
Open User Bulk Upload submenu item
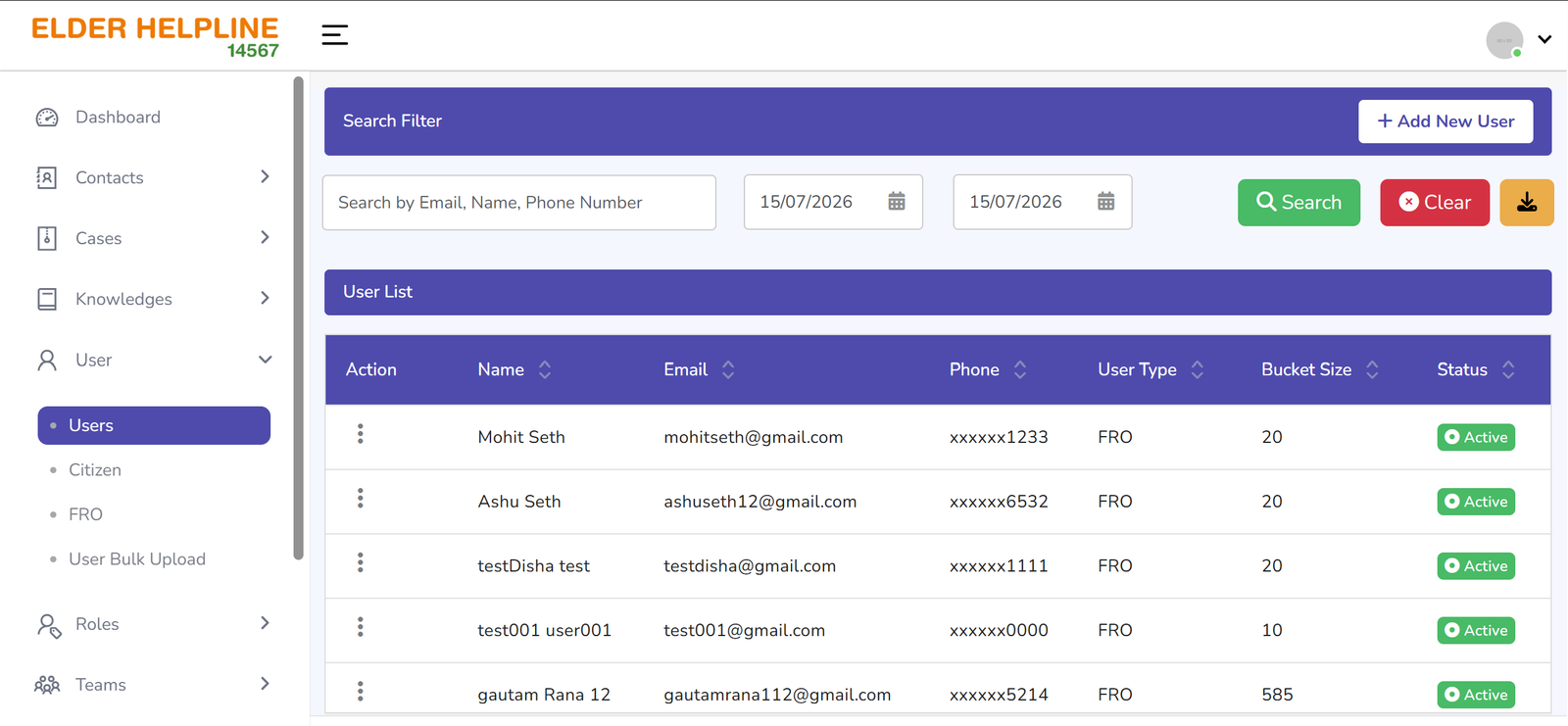click(137, 559)
